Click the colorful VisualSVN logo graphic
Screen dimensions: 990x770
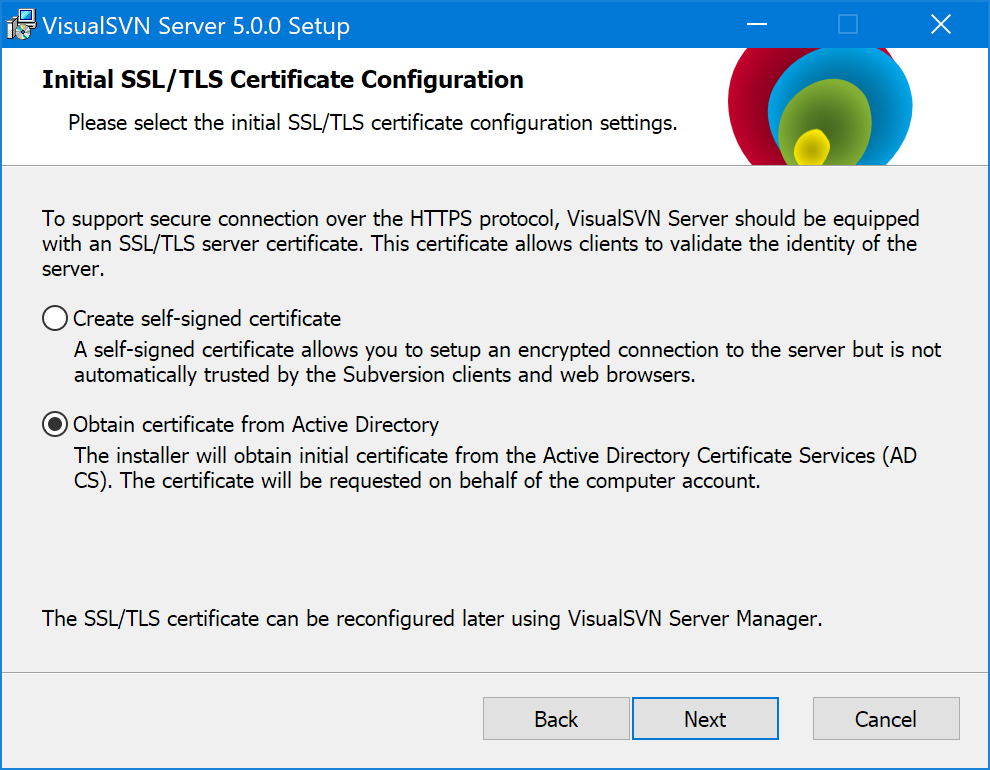click(x=820, y=105)
